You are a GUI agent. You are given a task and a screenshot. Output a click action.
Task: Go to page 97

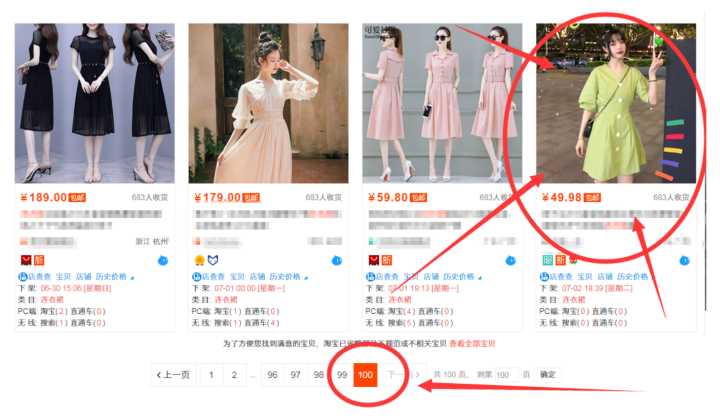pyautogui.click(x=296, y=375)
